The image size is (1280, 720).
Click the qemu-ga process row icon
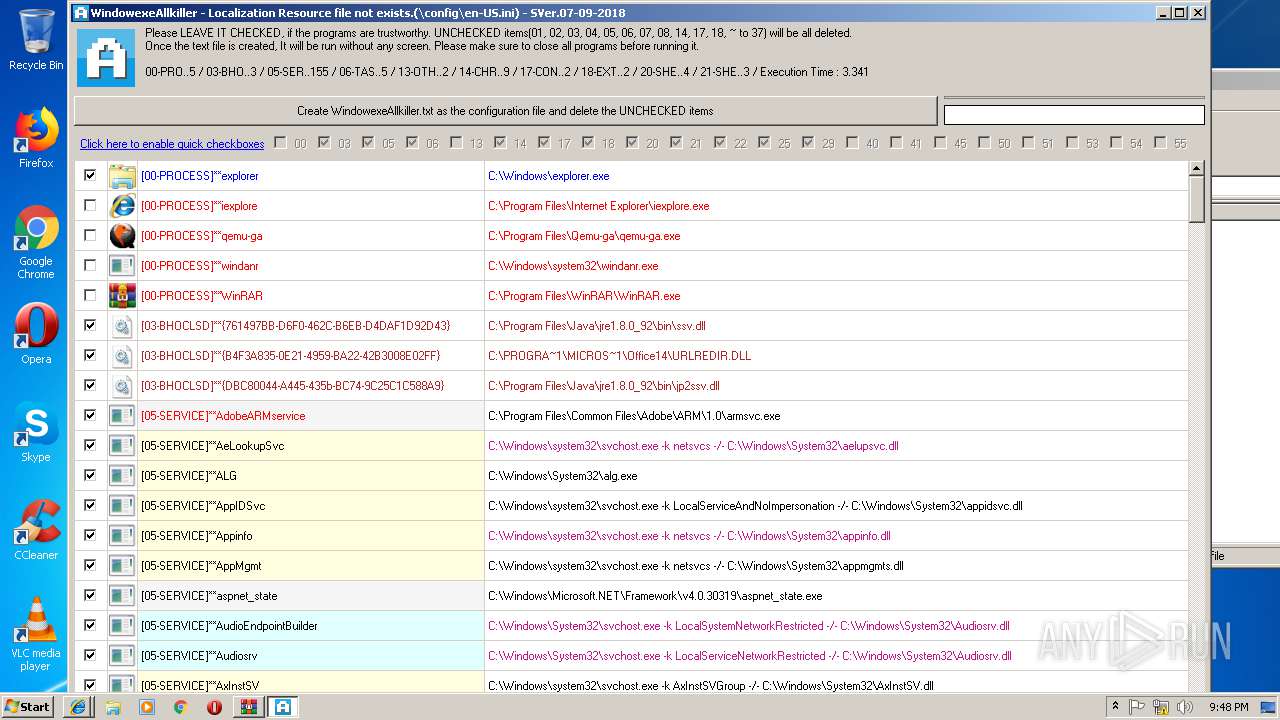pyautogui.click(x=122, y=236)
